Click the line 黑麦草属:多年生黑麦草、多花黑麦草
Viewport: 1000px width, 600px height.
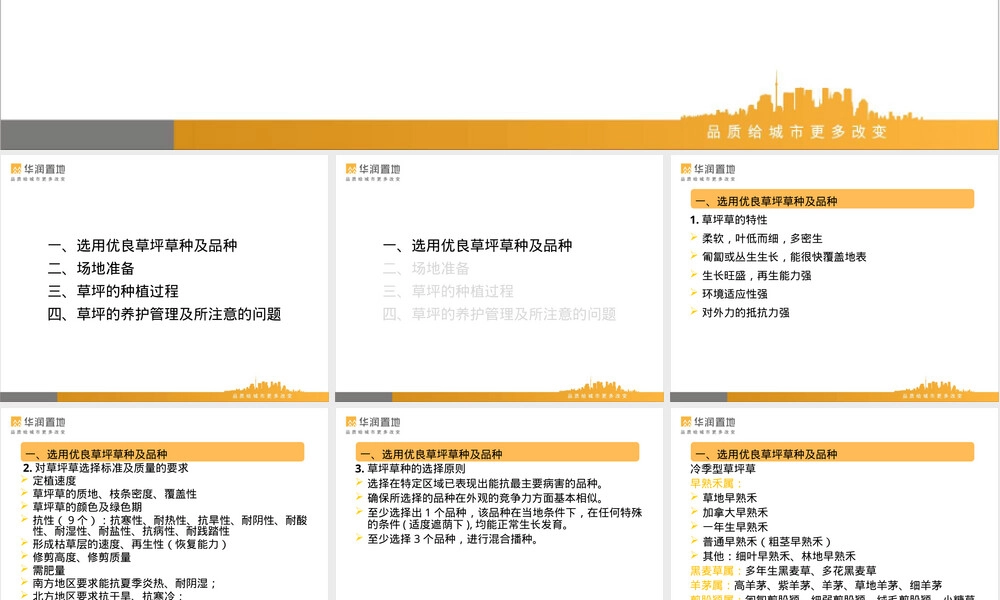(783, 571)
